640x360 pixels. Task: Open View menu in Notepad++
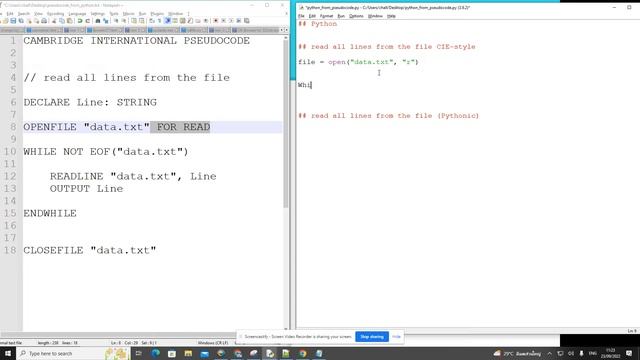click(x=38, y=14)
